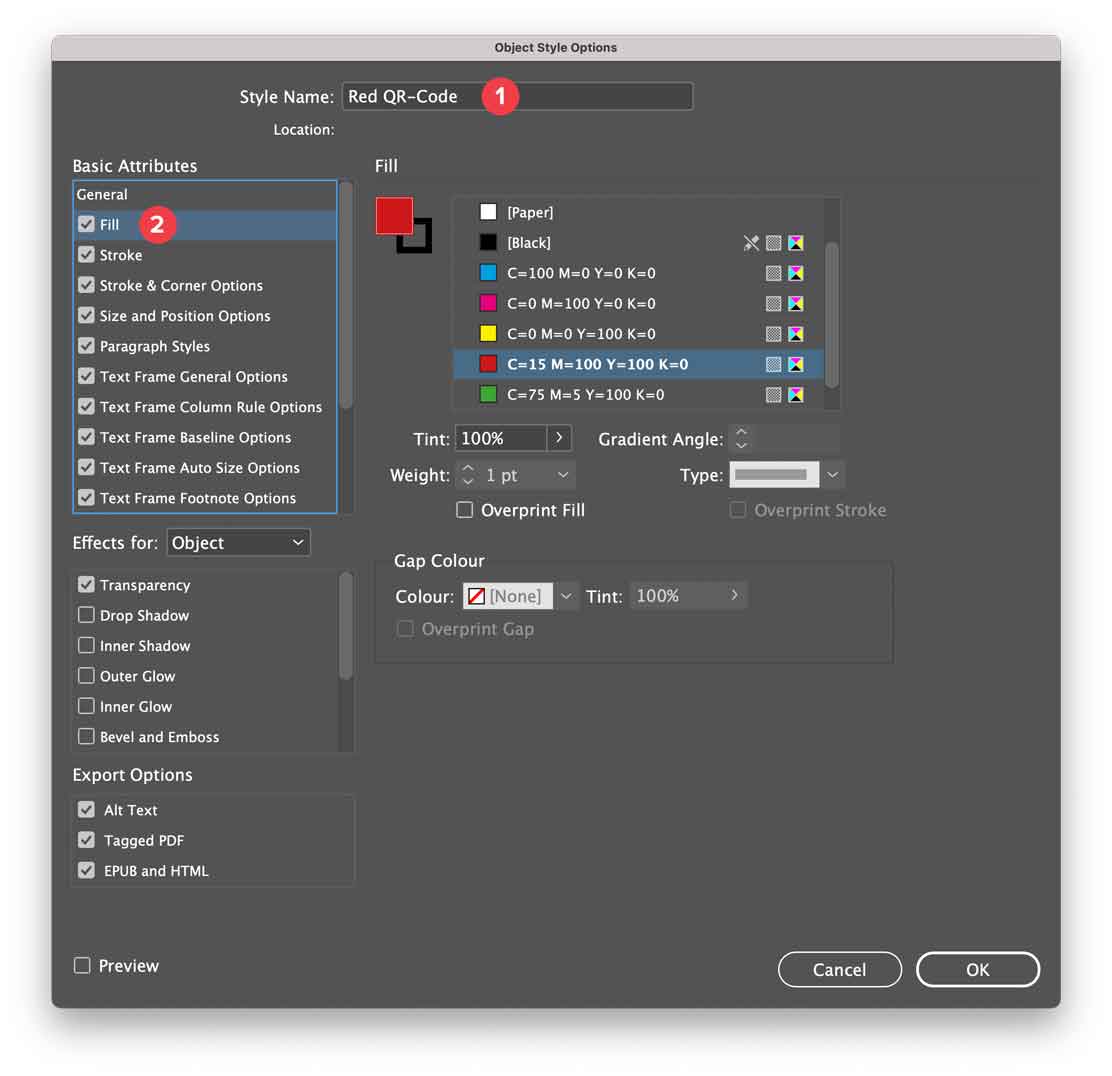Viewport: 1112px width, 1076px height.
Task: Click the CMYK mode icon on the [Black] row
Action: [796, 243]
